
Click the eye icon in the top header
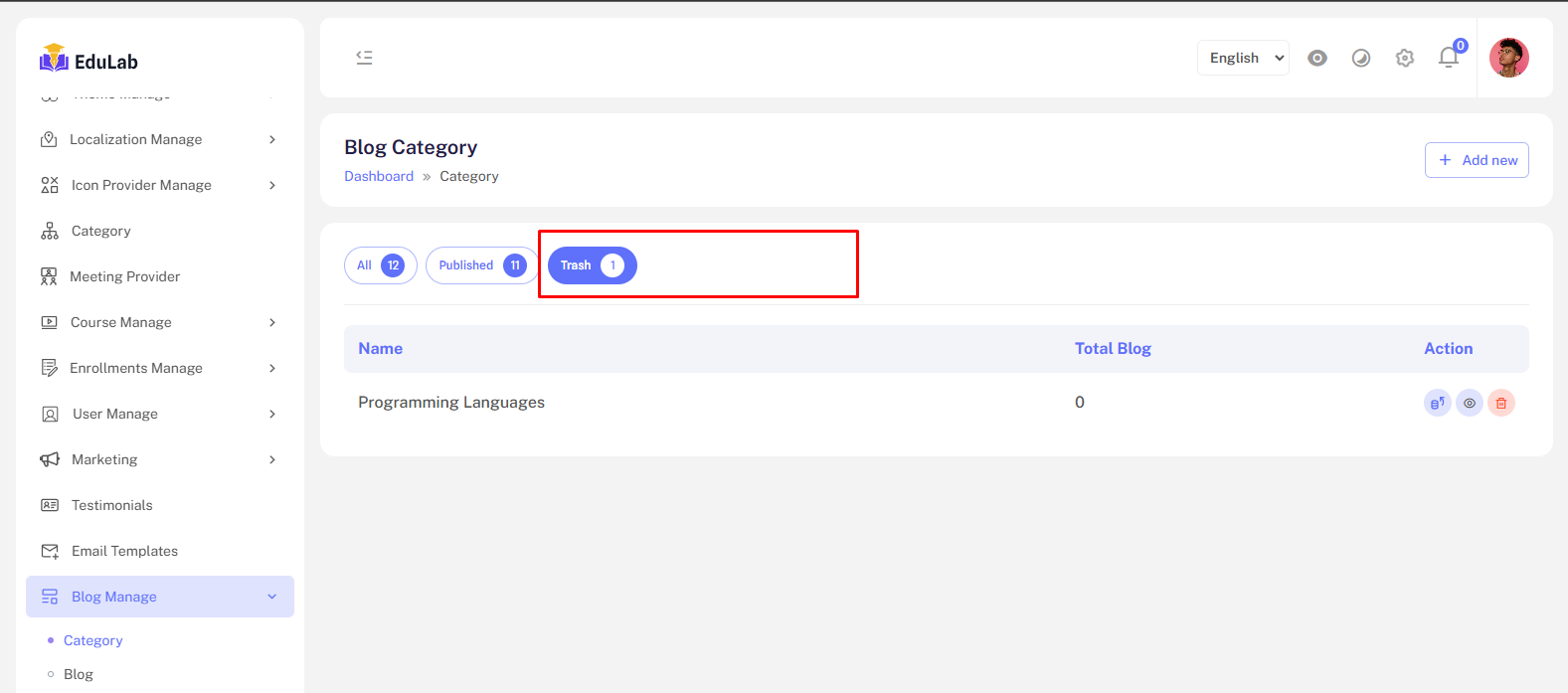pos(1317,58)
